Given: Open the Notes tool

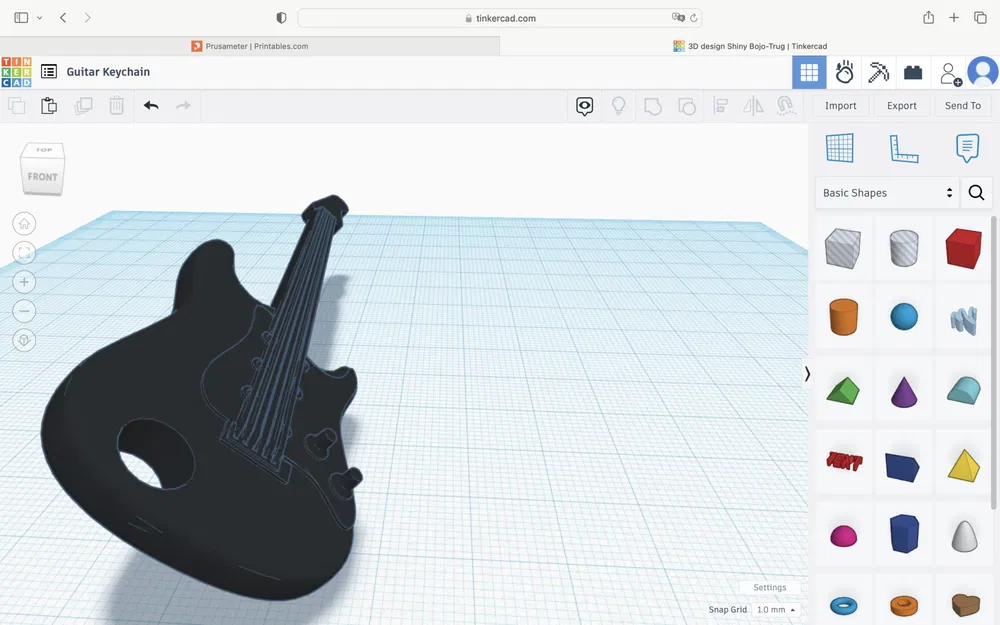Looking at the screenshot, I should (x=966, y=147).
